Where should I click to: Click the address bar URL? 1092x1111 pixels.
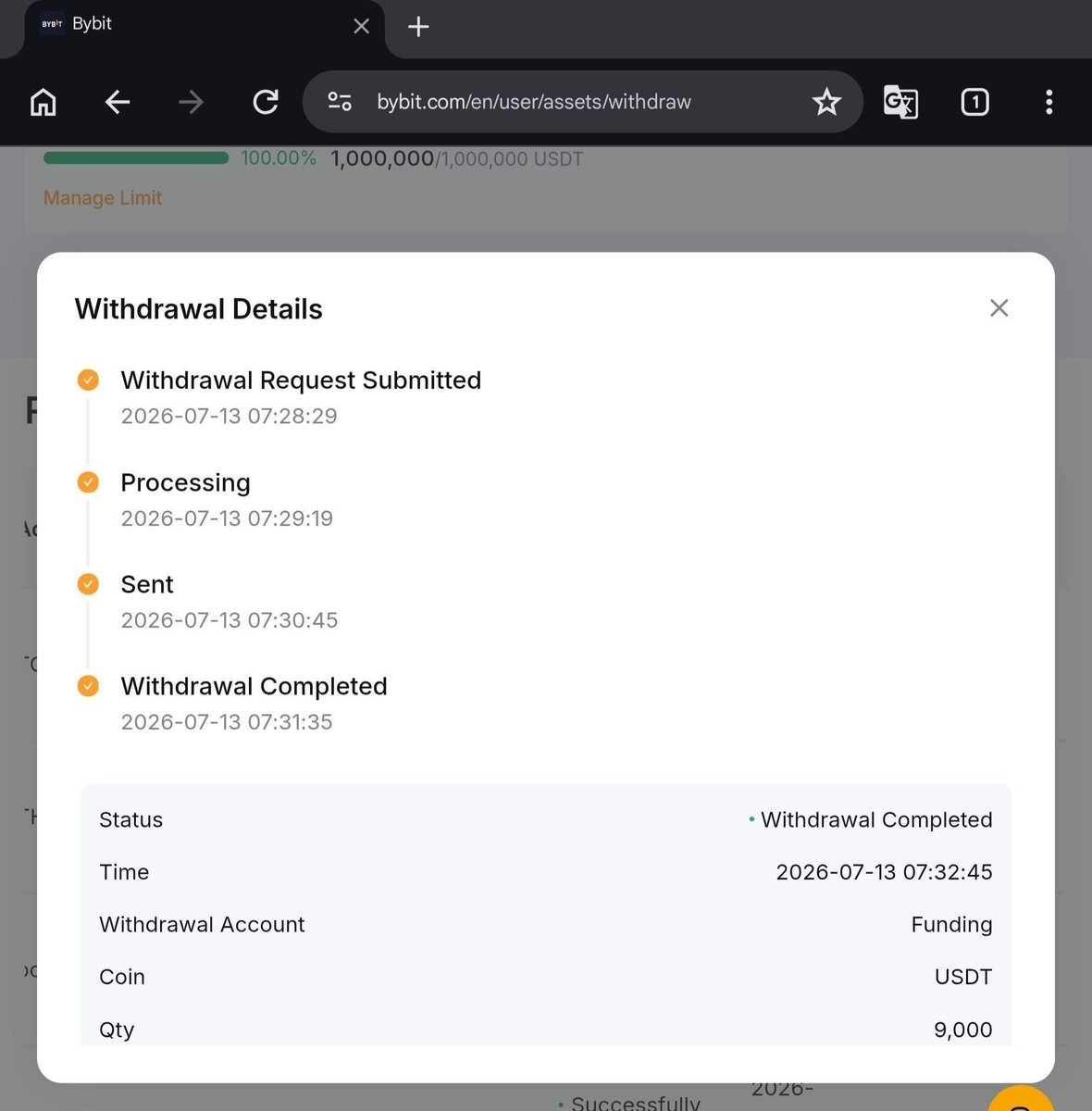(x=534, y=102)
